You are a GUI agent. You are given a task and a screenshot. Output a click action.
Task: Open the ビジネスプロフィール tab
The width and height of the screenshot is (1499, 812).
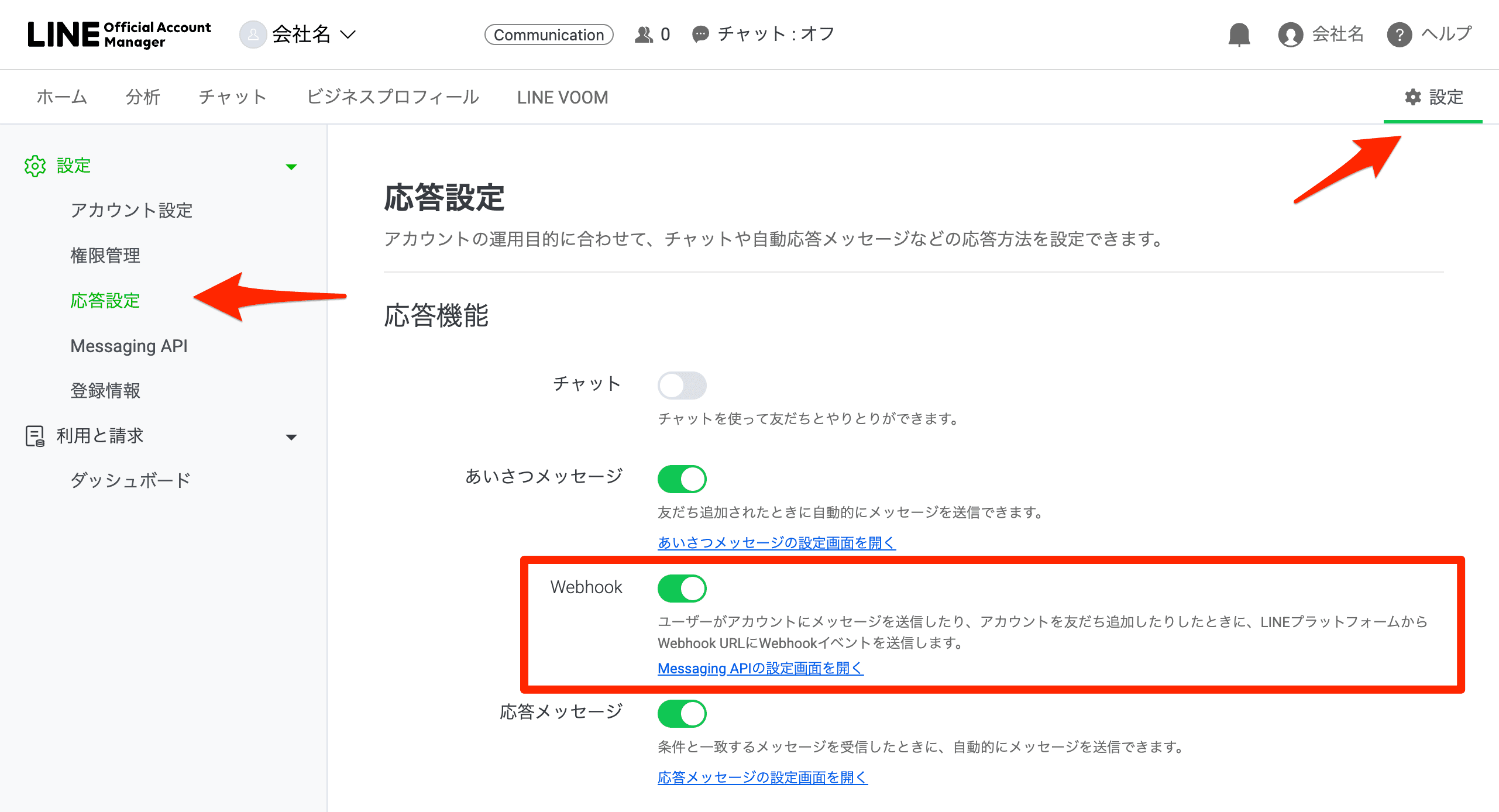point(393,97)
